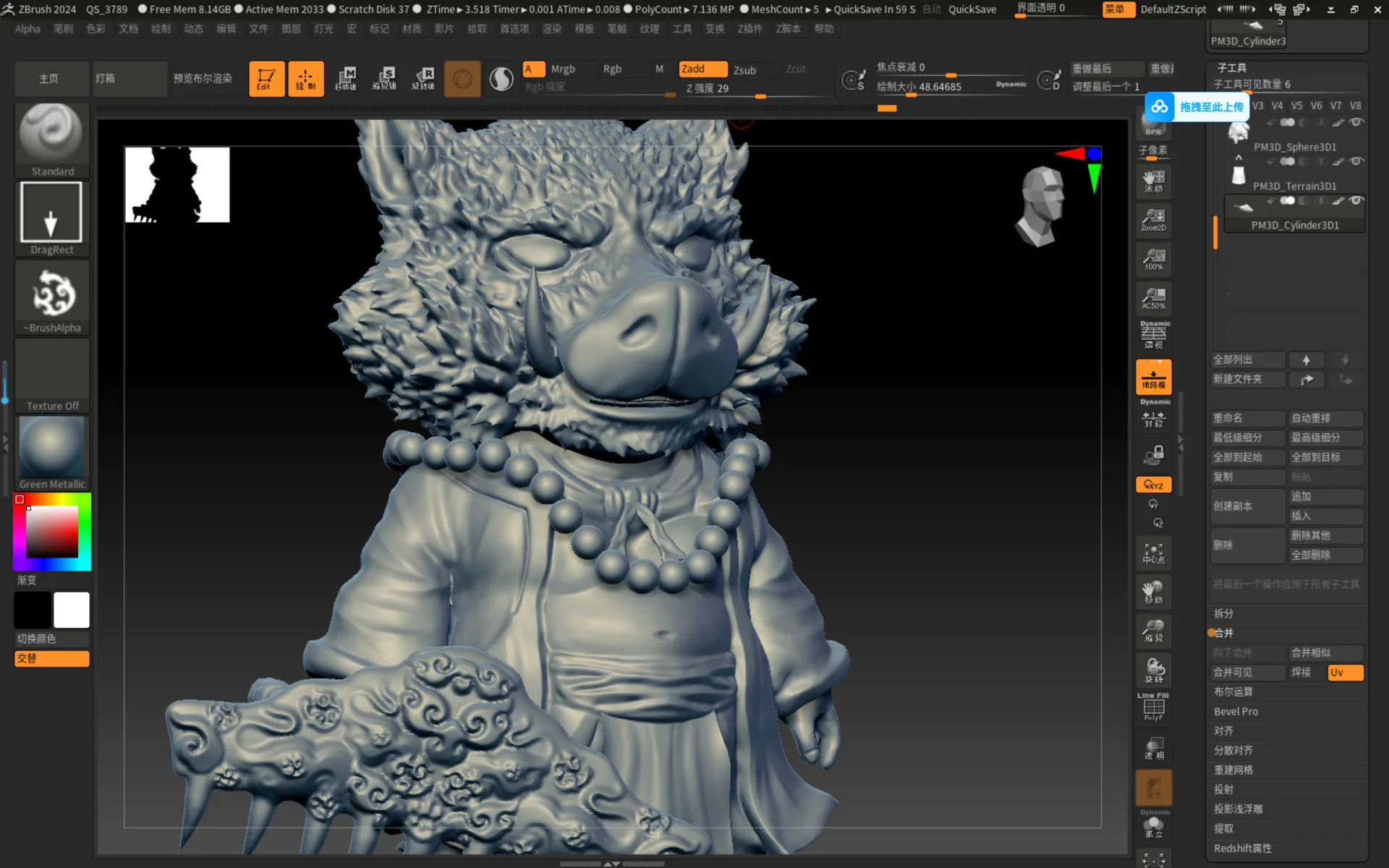This screenshot has height=868, width=1389.
Task: Open the Alpha menu
Action: point(27,29)
